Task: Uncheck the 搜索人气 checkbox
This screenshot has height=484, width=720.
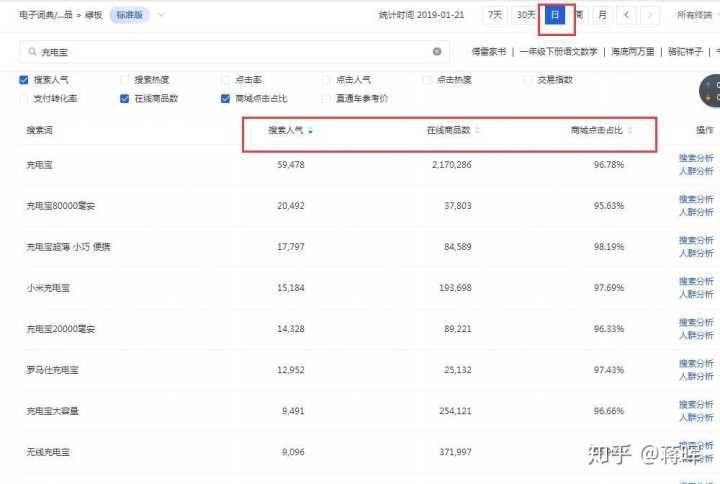Action: coord(25,80)
